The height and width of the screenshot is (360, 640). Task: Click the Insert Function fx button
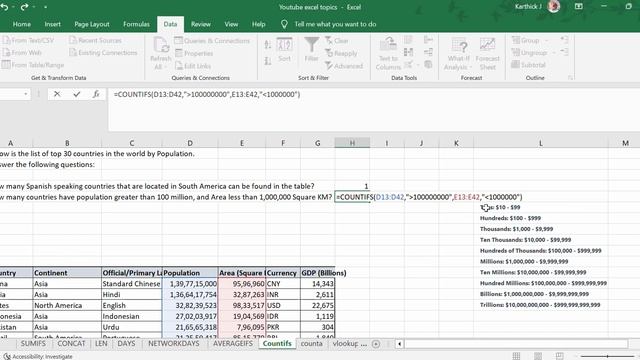[96, 94]
